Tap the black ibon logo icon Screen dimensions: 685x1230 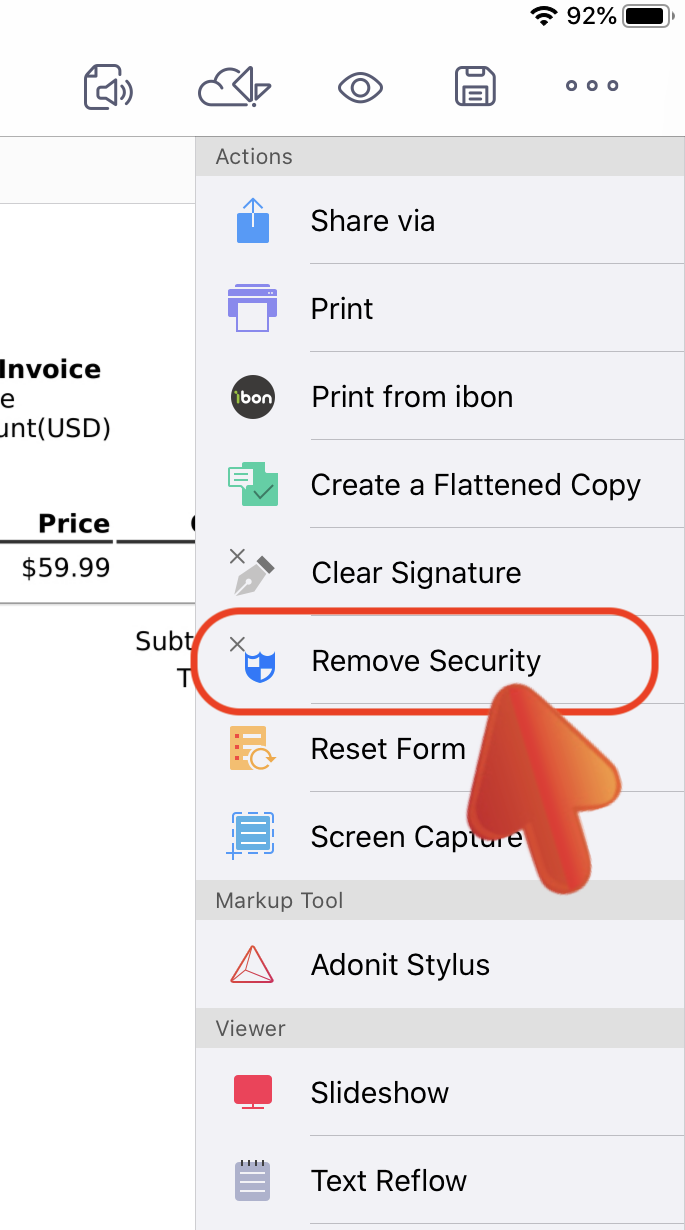point(252,397)
